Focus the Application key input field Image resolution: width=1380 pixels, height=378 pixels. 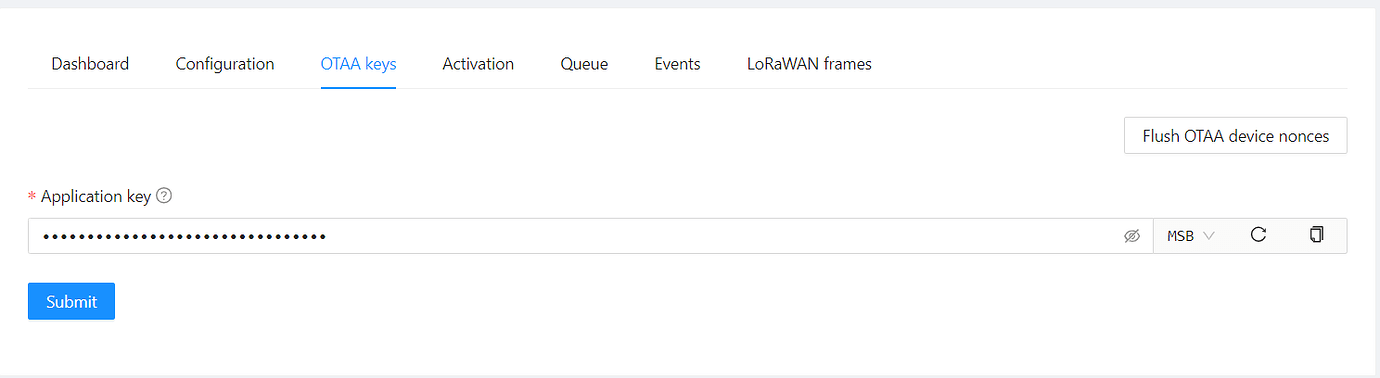point(590,236)
